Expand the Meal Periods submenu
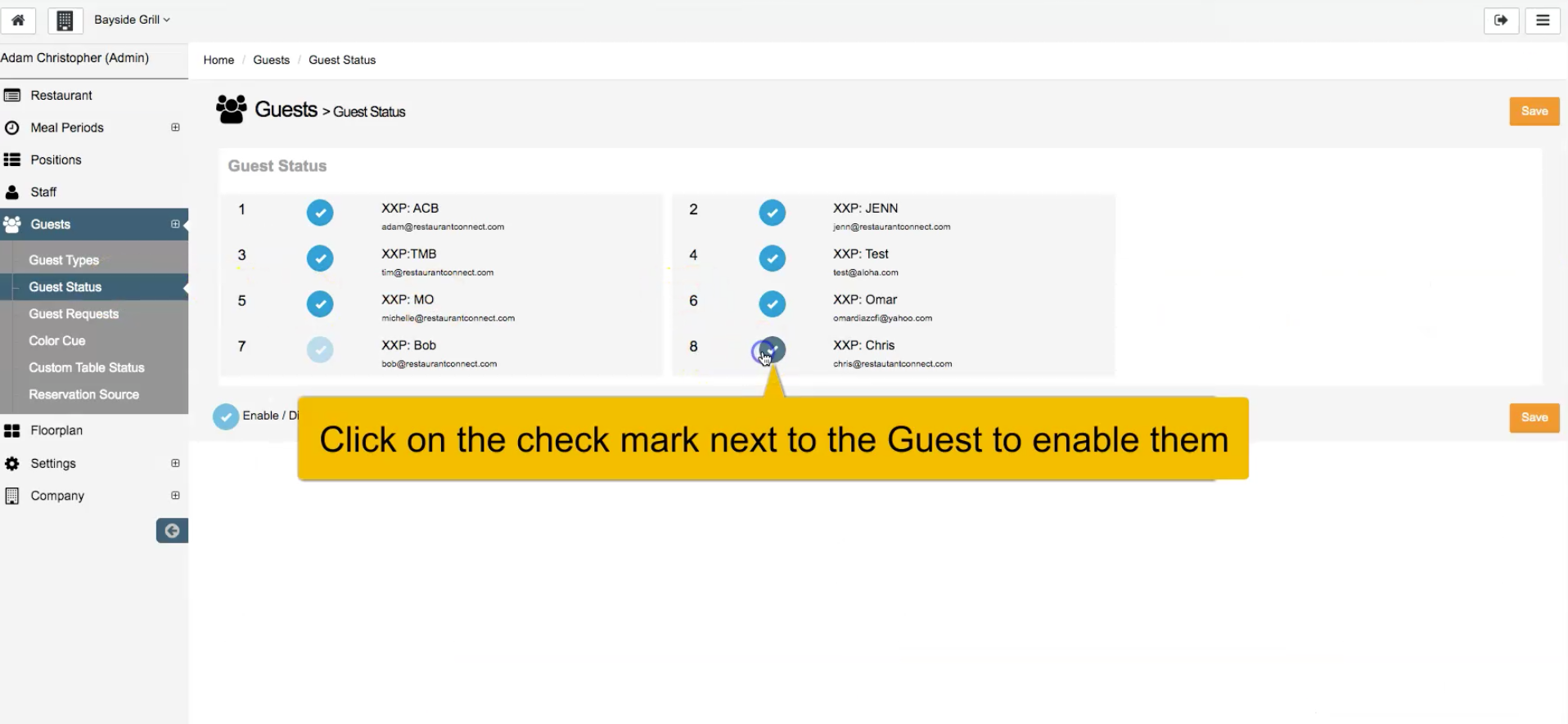The width and height of the screenshot is (1568, 724). click(175, 128)
